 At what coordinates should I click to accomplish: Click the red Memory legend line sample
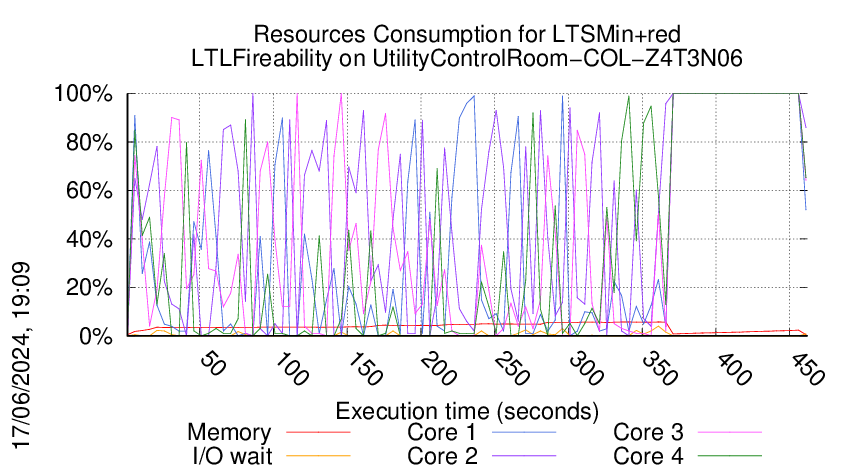pos(318,433)
